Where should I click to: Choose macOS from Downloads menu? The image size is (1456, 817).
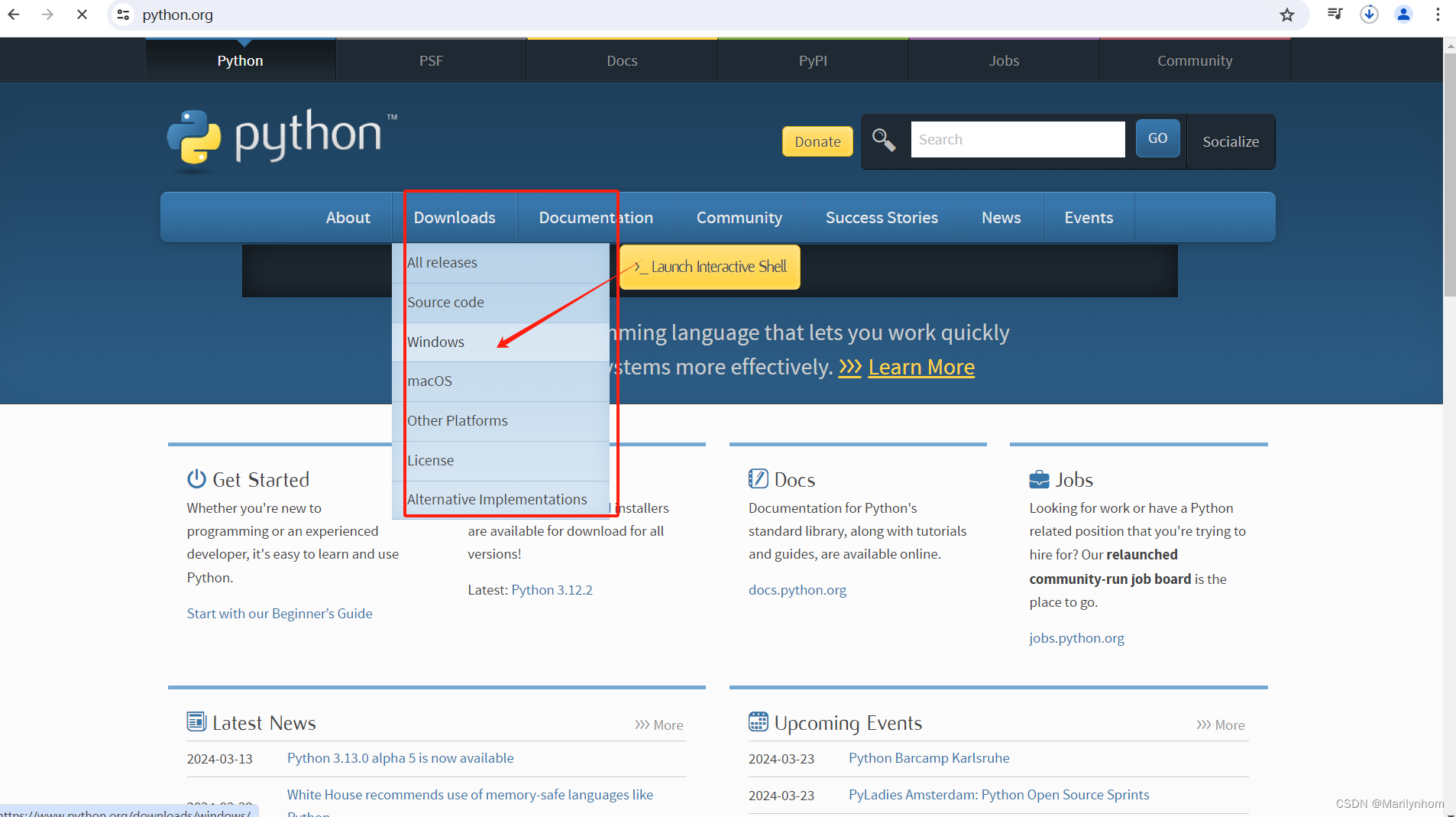click(x=501, y=381)
